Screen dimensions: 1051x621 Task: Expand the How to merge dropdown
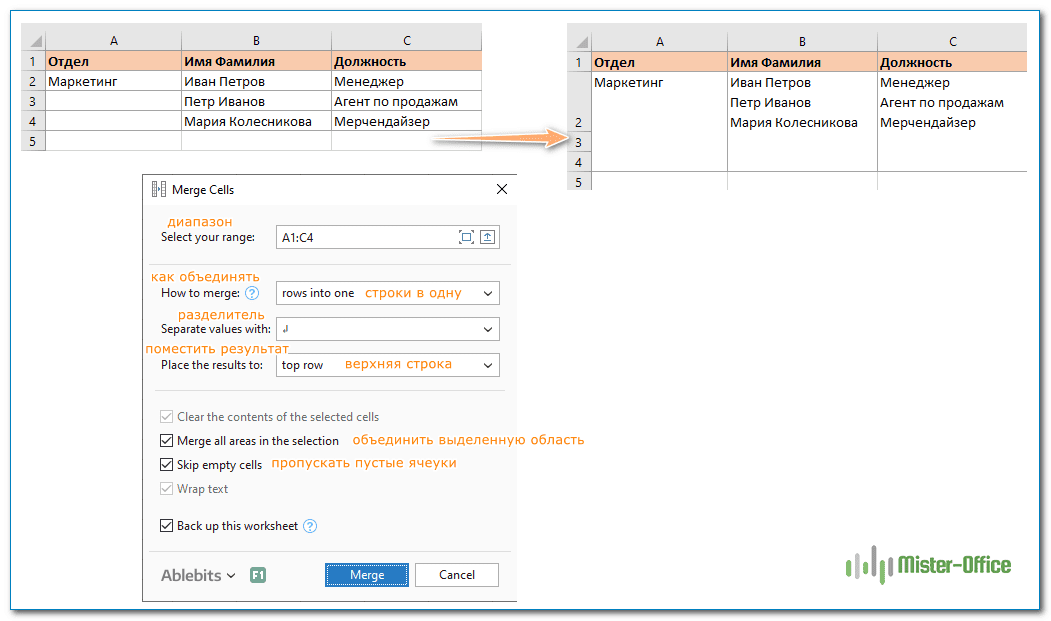tap(487, 293)
